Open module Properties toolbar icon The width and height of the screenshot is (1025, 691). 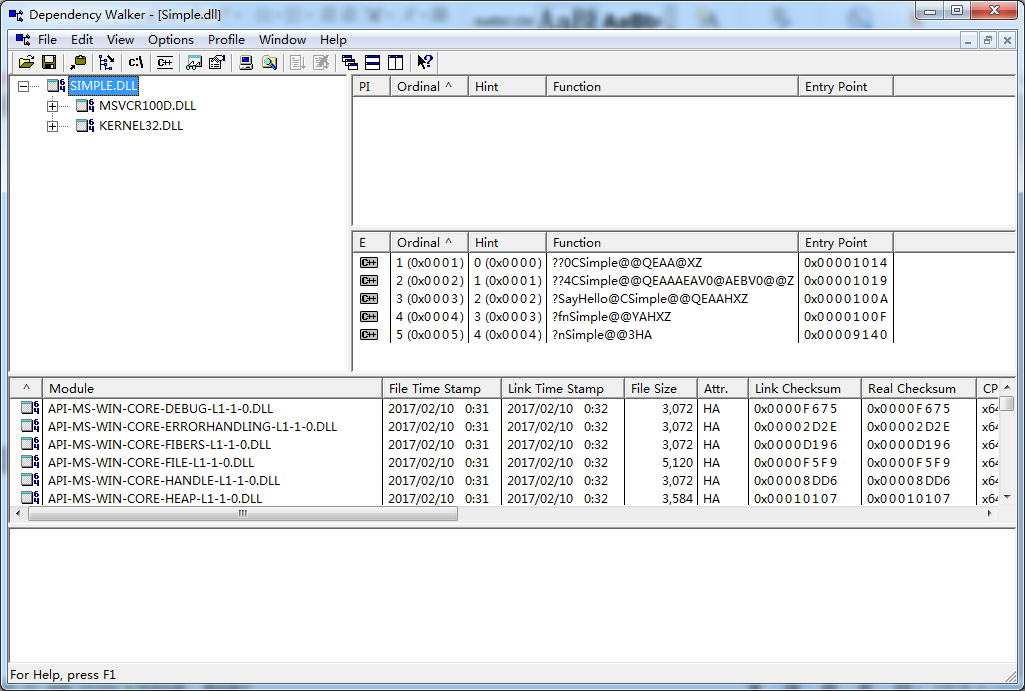(x=216, y=63)
